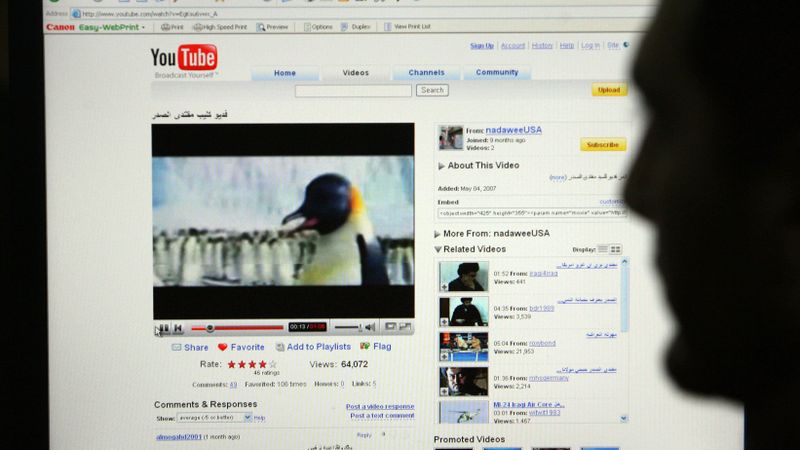This screenshot has height=450, width=800.
Task: Open the related video with 21,953 views
Action: 463,346
